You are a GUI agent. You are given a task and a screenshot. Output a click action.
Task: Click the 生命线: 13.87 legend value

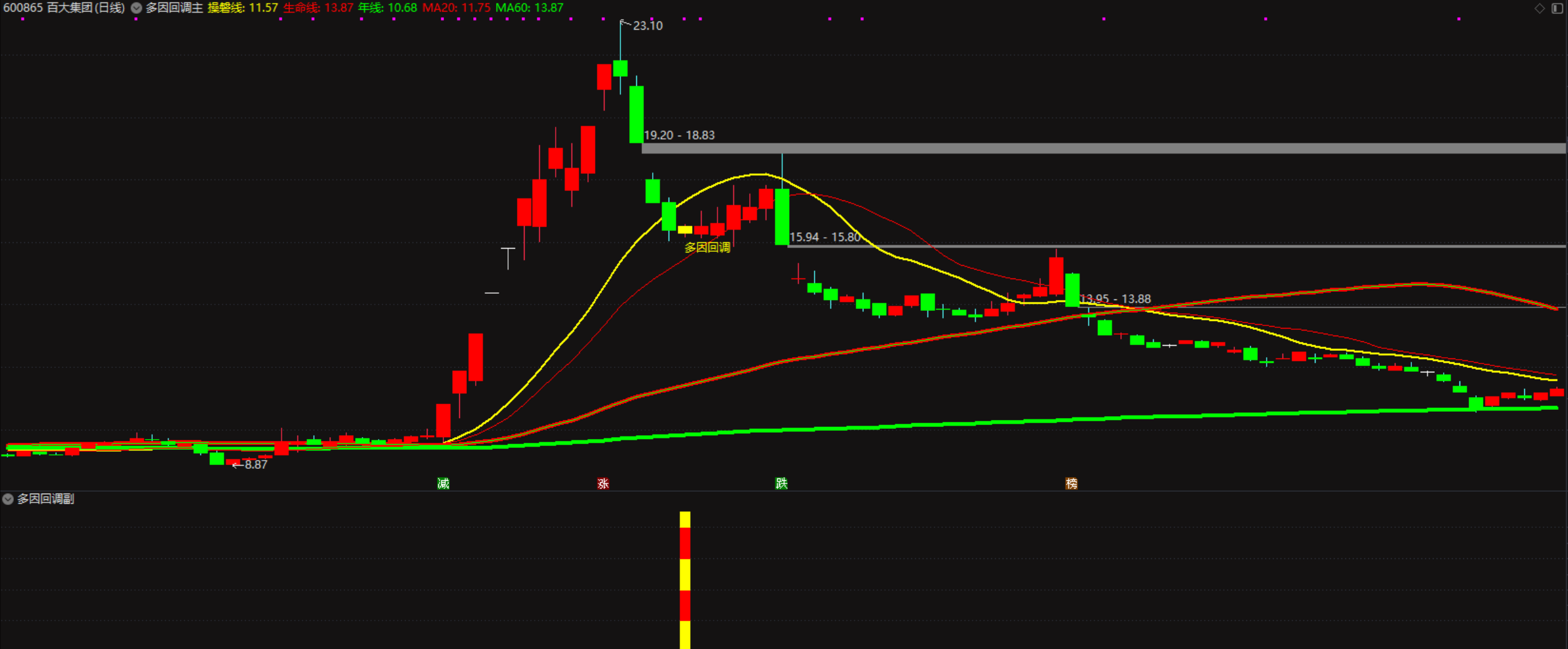(x=318, y=8)
